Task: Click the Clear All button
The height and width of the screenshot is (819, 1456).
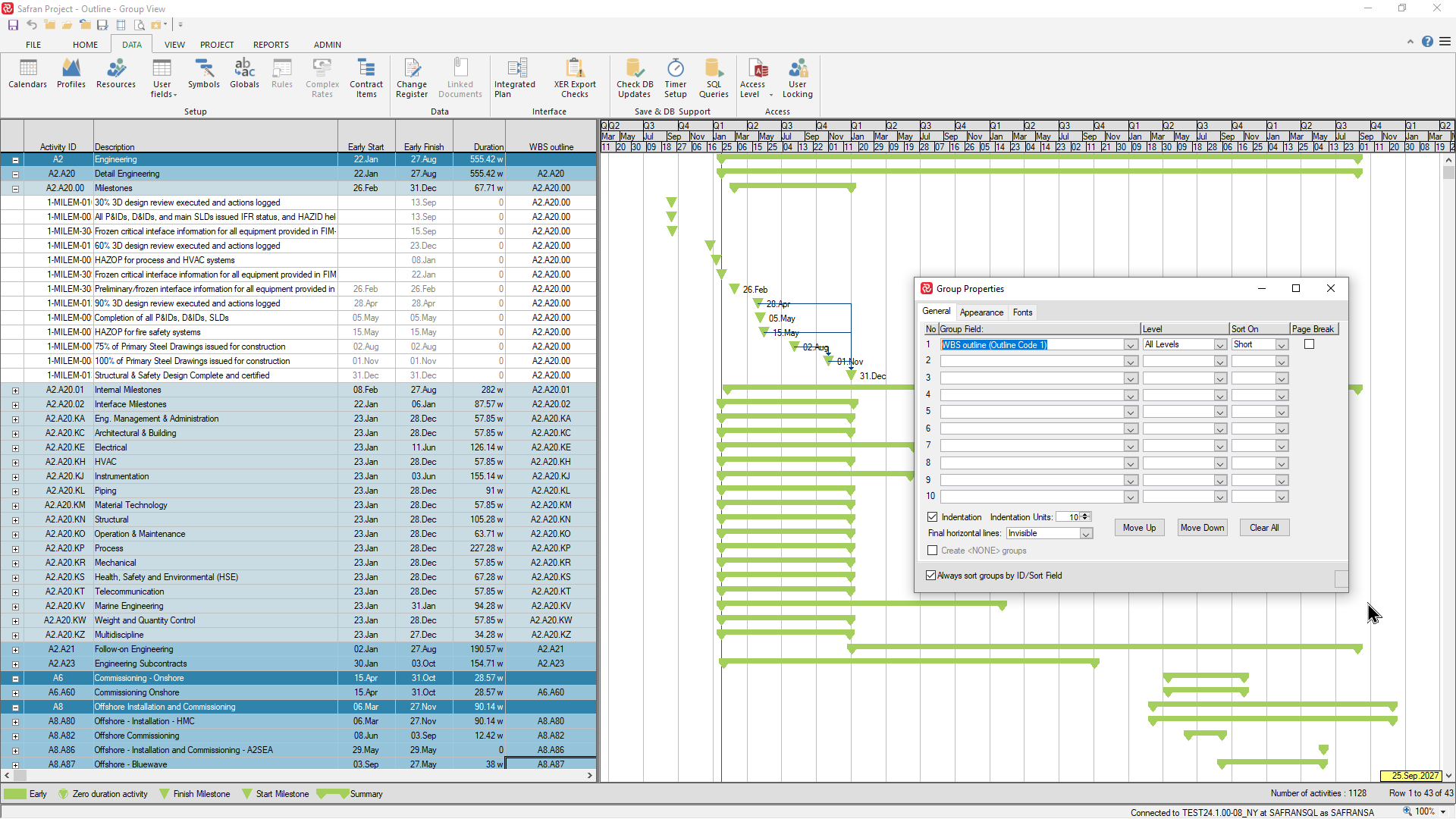Action: (1263, 528)
